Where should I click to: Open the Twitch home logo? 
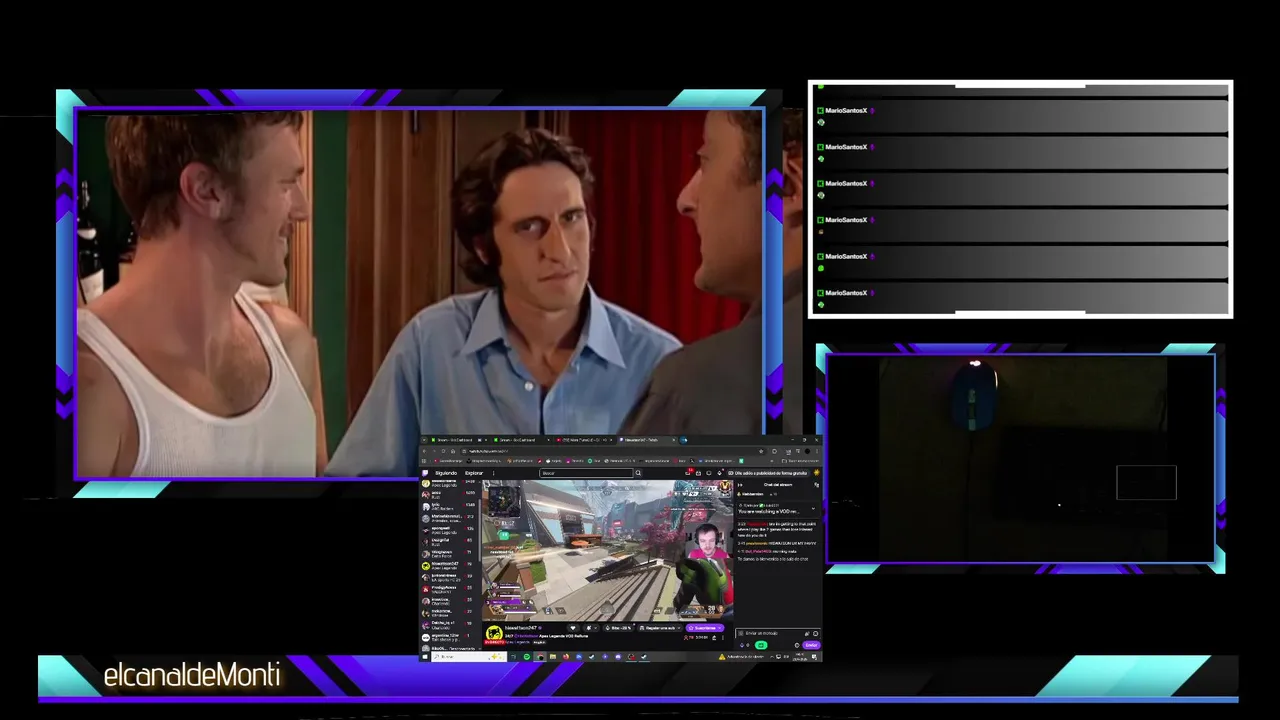(x=425, y=473)
